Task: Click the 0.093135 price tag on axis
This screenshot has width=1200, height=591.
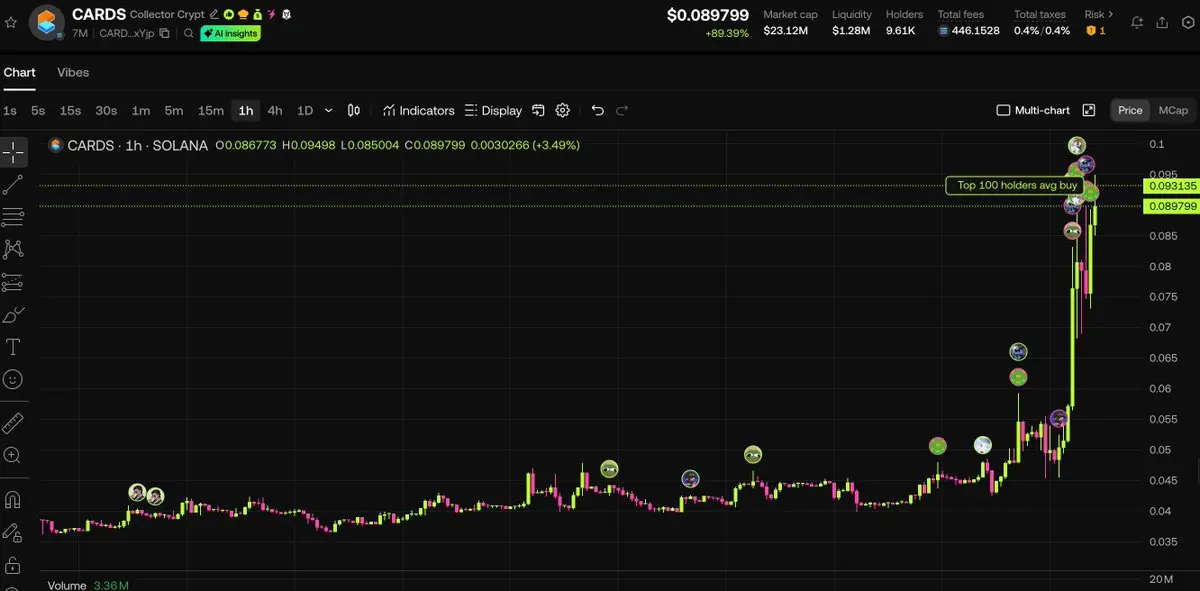Action: tap(1172, 186)
